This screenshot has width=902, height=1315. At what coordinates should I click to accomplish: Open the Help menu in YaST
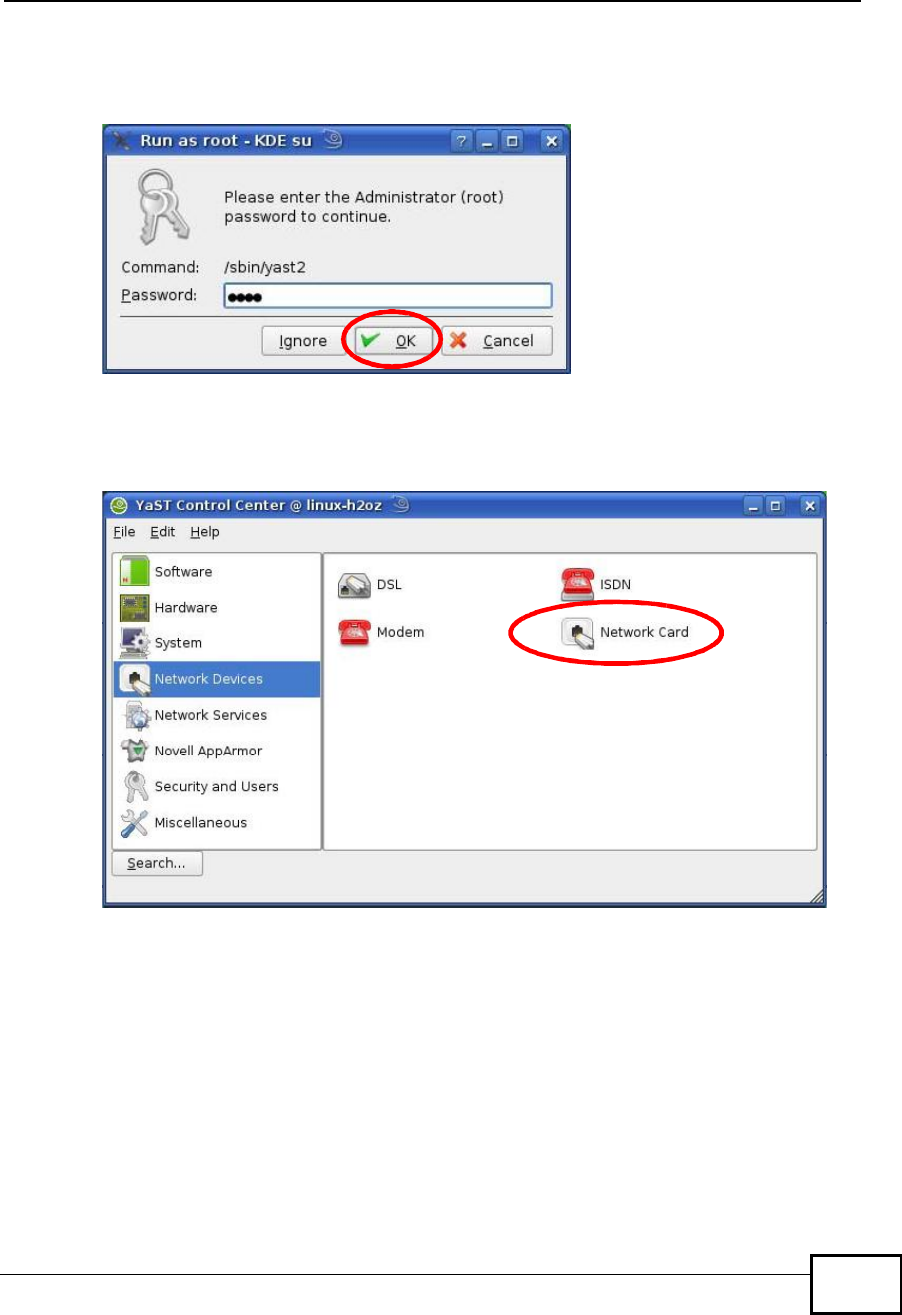pyautogui.click(x=205, y=532)
